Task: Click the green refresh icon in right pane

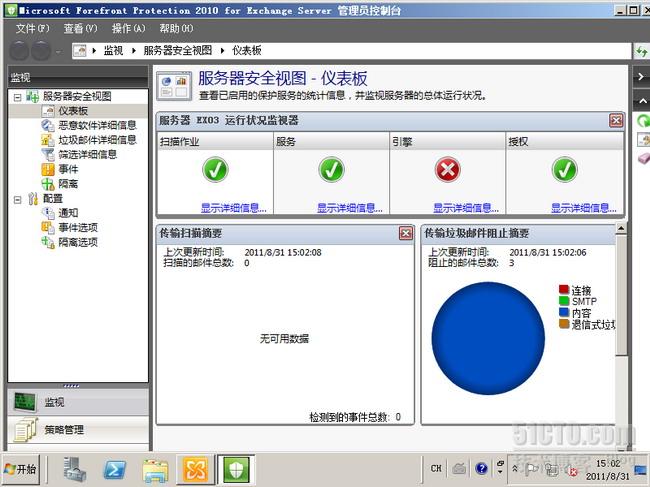Action: 643,121
